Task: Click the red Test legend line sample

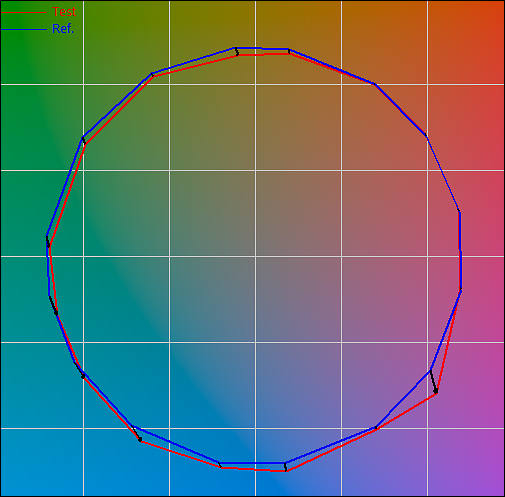Action: pos(24,13)
